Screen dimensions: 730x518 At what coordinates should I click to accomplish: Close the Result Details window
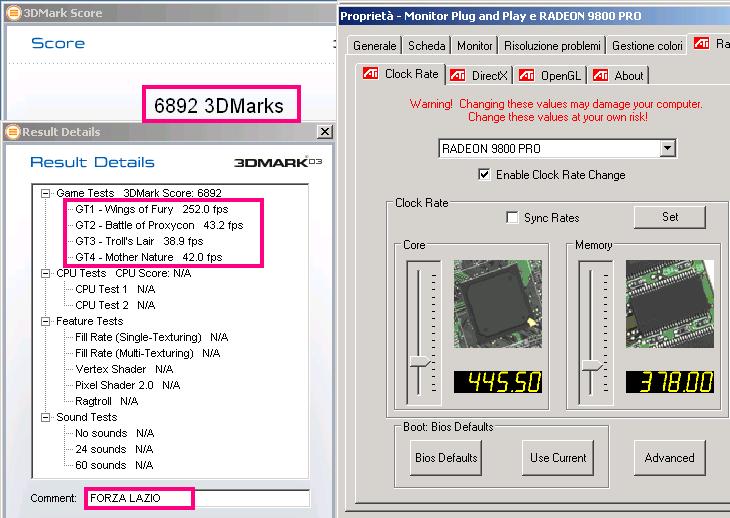pyautogui.click(x=324, y=132)
